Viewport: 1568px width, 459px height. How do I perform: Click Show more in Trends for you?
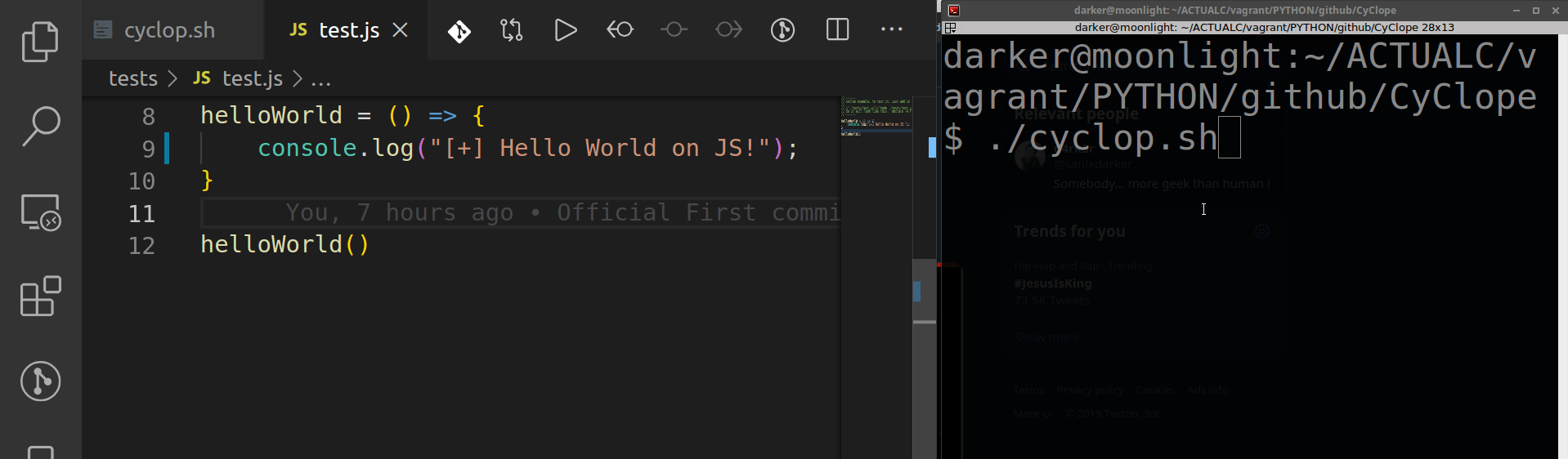pos(1046,337)
